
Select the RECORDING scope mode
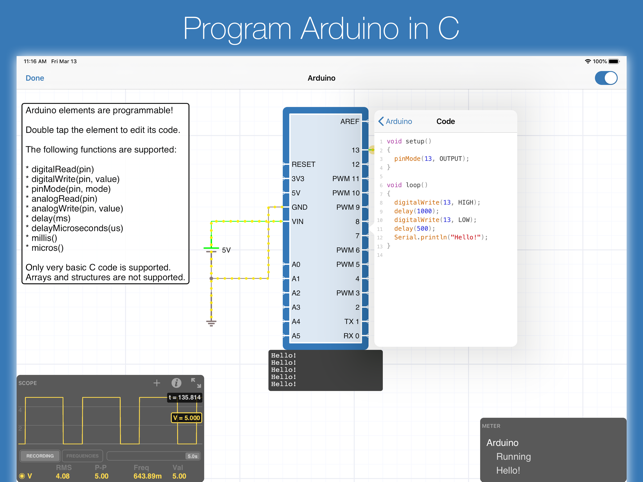[x=40, y=456]
